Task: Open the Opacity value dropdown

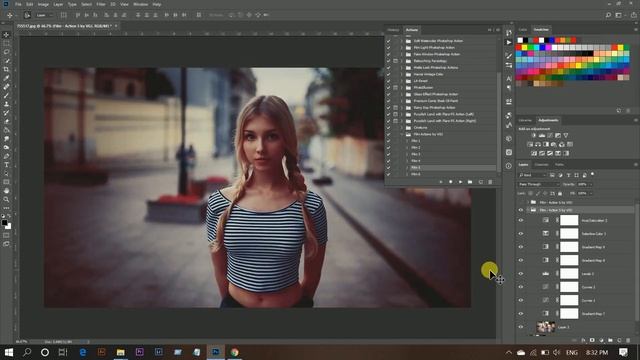Action: point(591,184)
